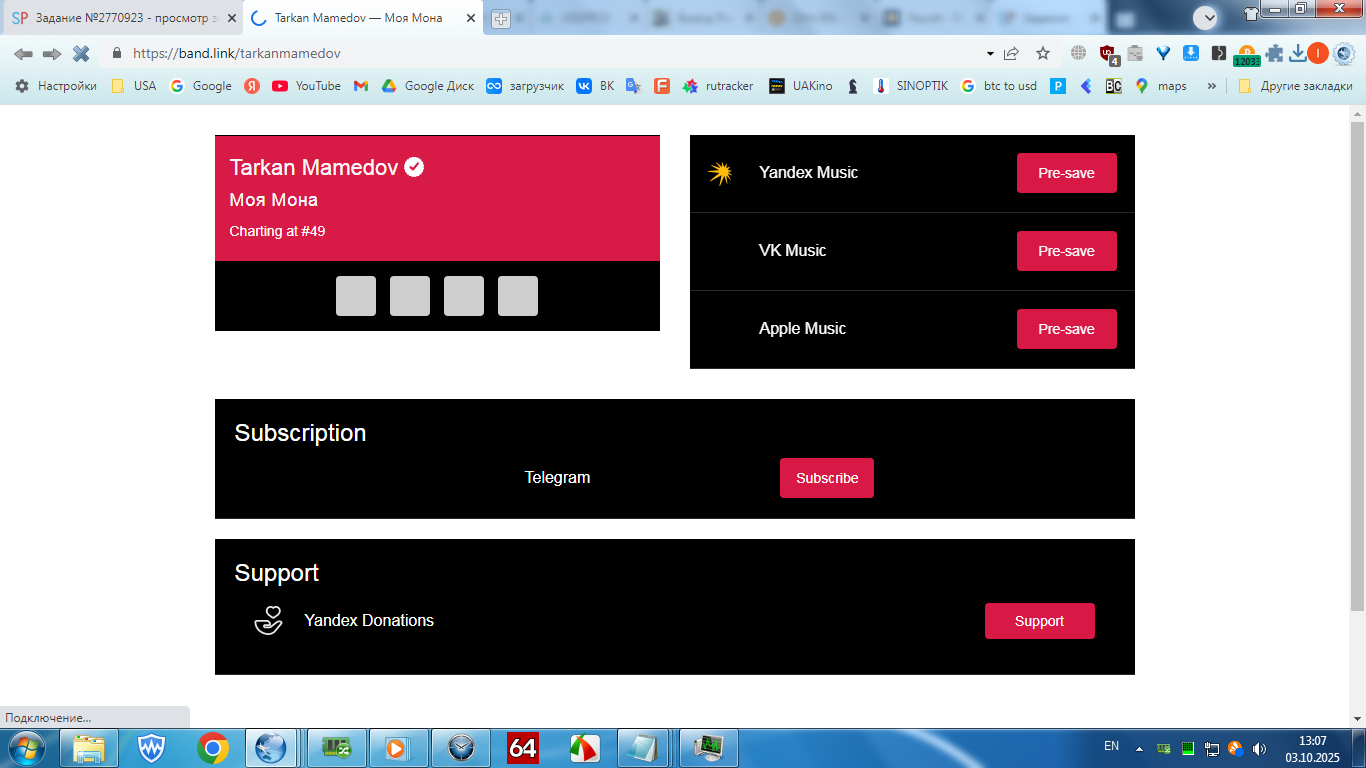1366x768 pixels.
Task: Click the fourth gray social placeholder square
Action: point(518,296)
